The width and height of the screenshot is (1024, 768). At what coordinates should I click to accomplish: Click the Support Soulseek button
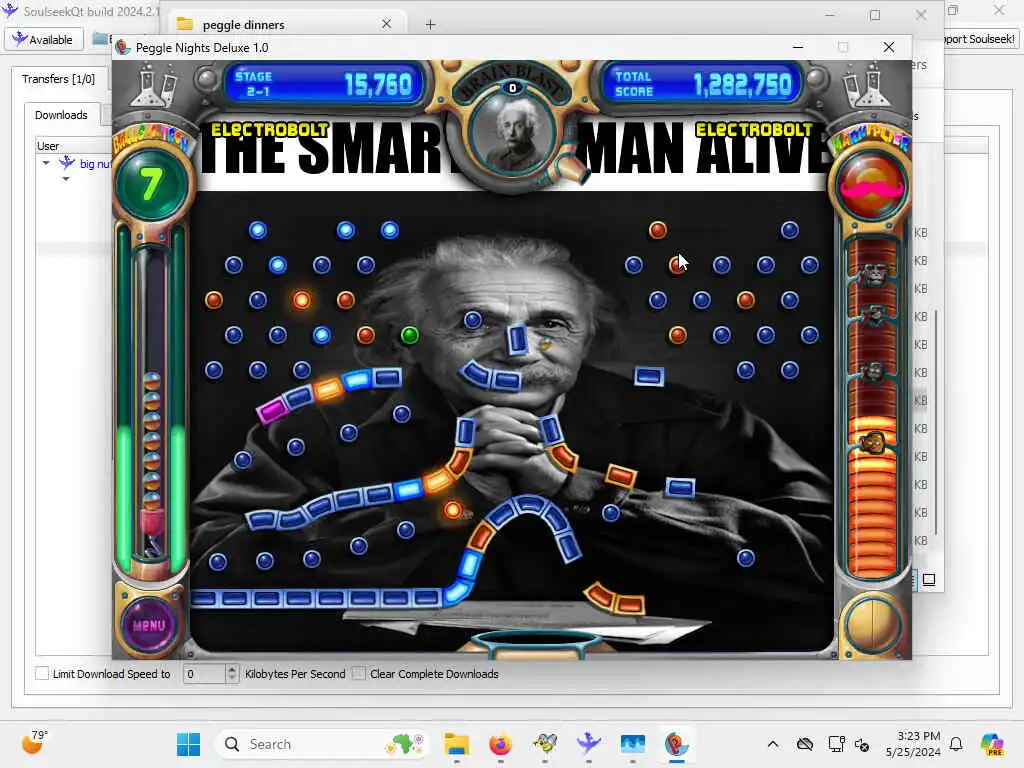(x=980, y=39)
